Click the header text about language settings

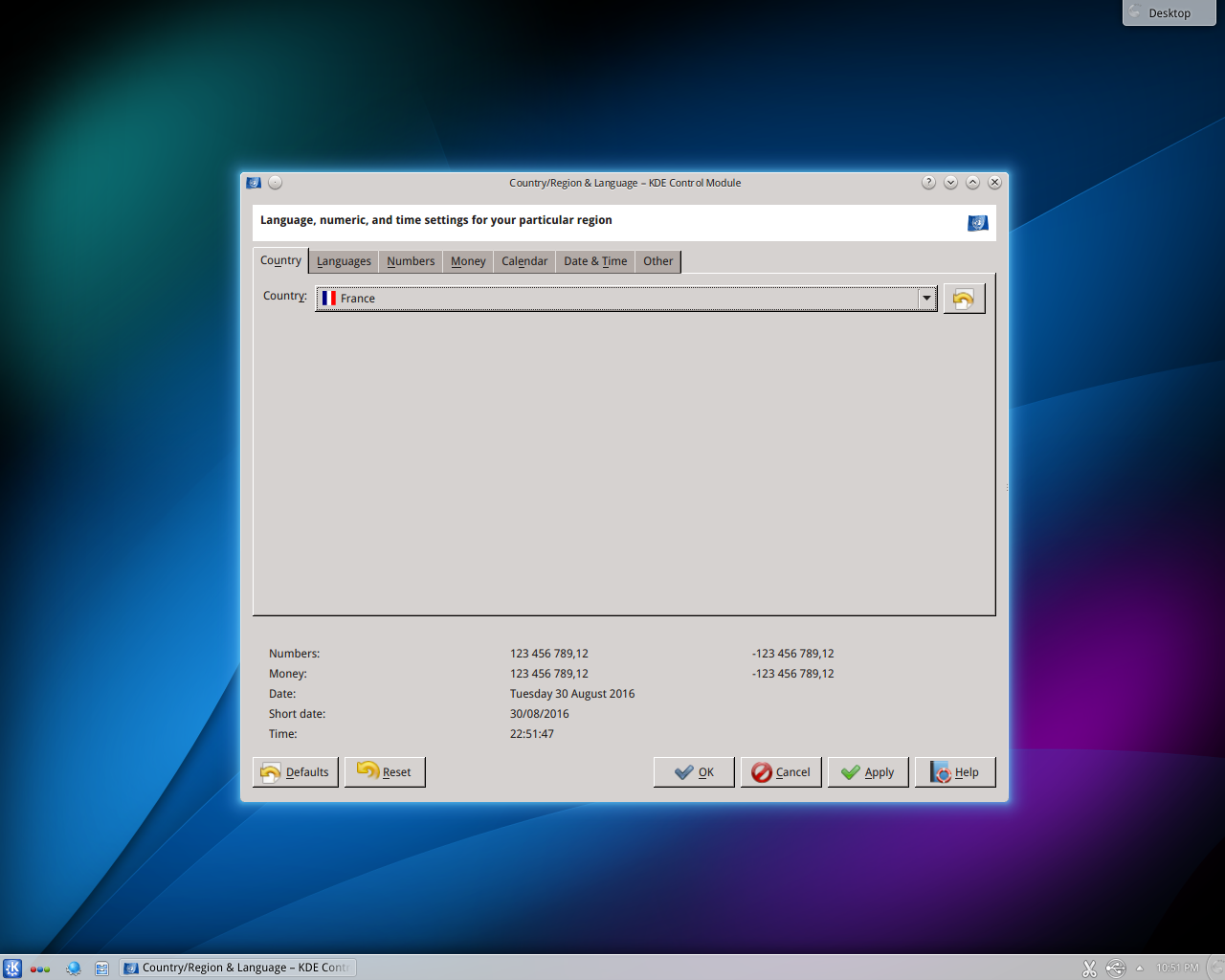(436, 220)
